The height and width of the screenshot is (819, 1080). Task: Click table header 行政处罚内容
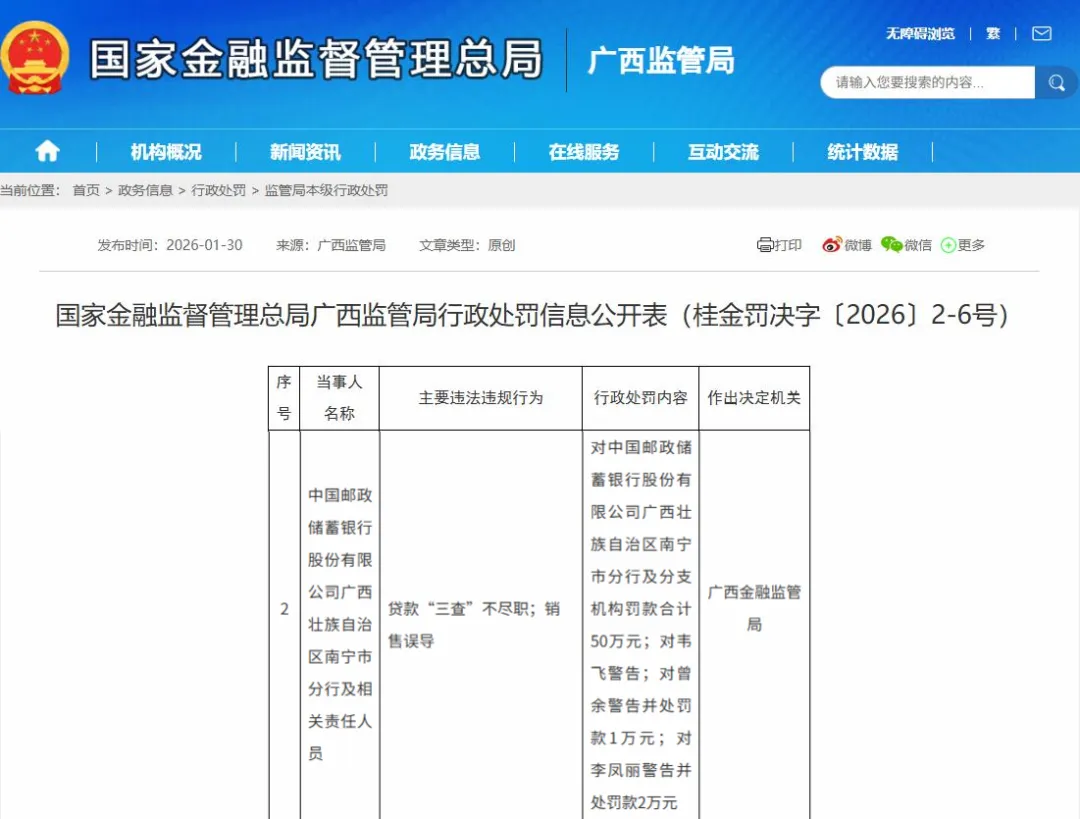tap(641, 398)
